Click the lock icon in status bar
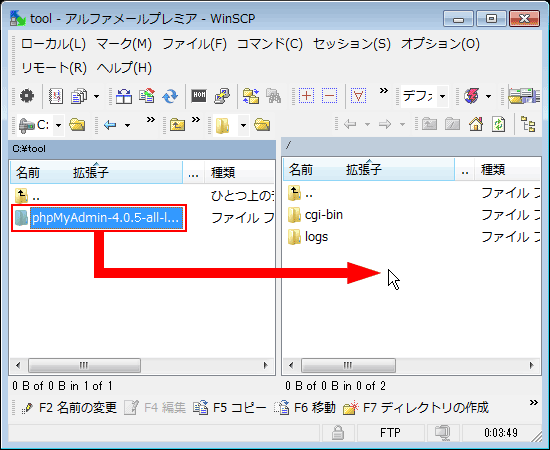 [338, 432]
